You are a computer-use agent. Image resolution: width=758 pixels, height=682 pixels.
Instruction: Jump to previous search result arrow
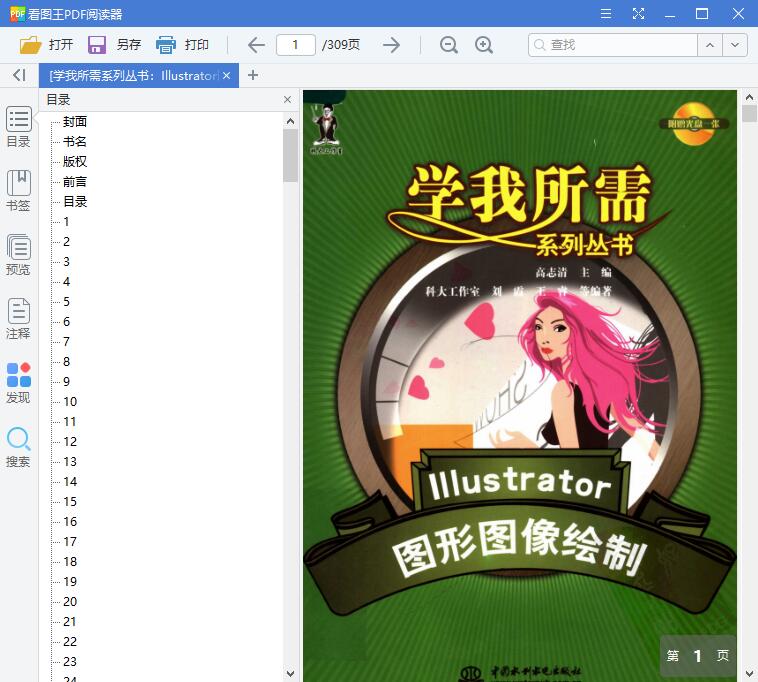pos(710,45)
